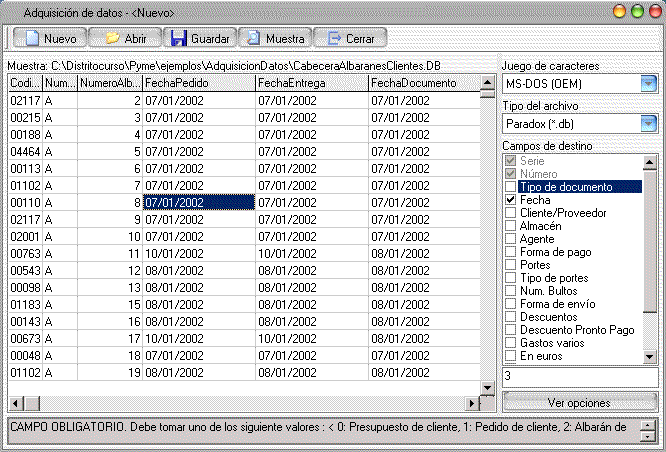Click the data grid's vertical scroll-up arrow
The width and height of the screenshot is (666, 452).
(487, 82)
